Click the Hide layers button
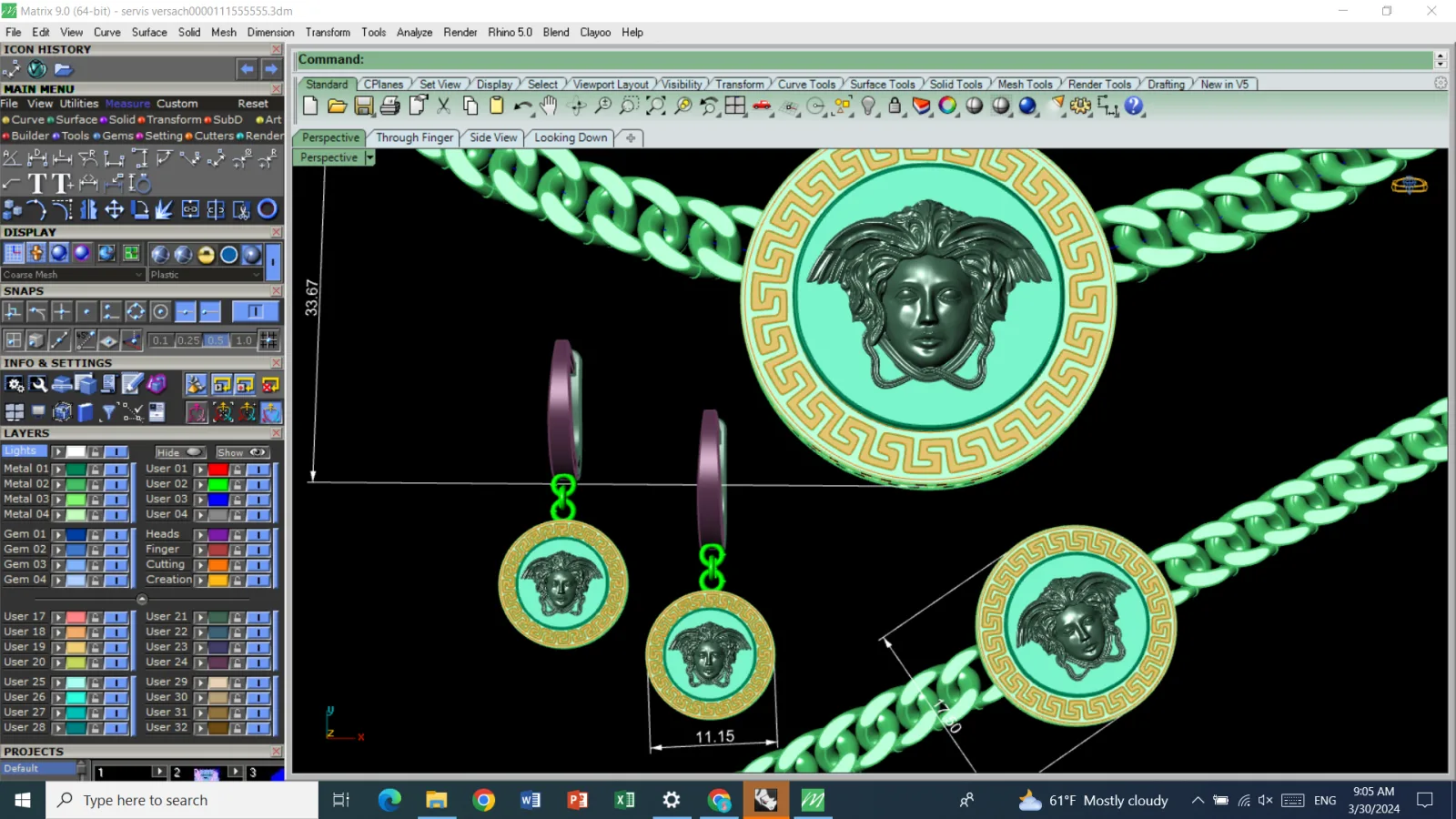The height and width of the screenshot is (819, 1456). pos(179,452)
